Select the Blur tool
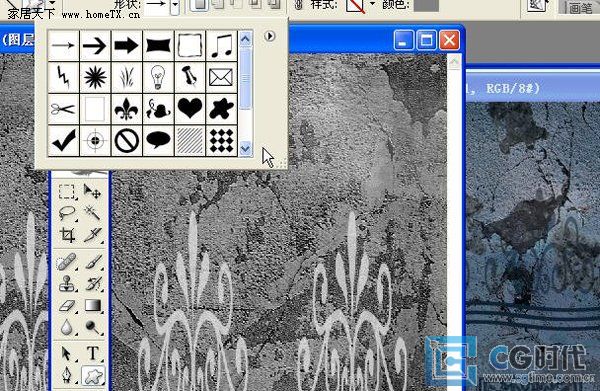Screen dimensions: 600x391 [67, 327]
